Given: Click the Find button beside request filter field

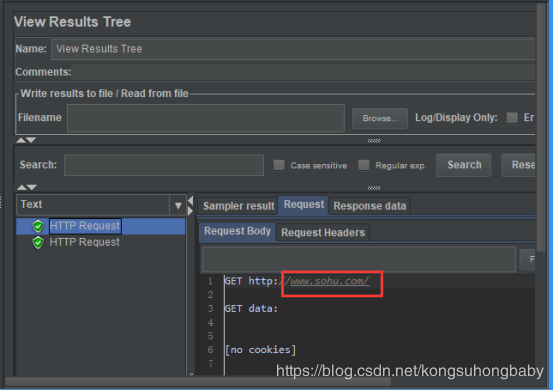Looking at the screenshot, I should (527, 259).
